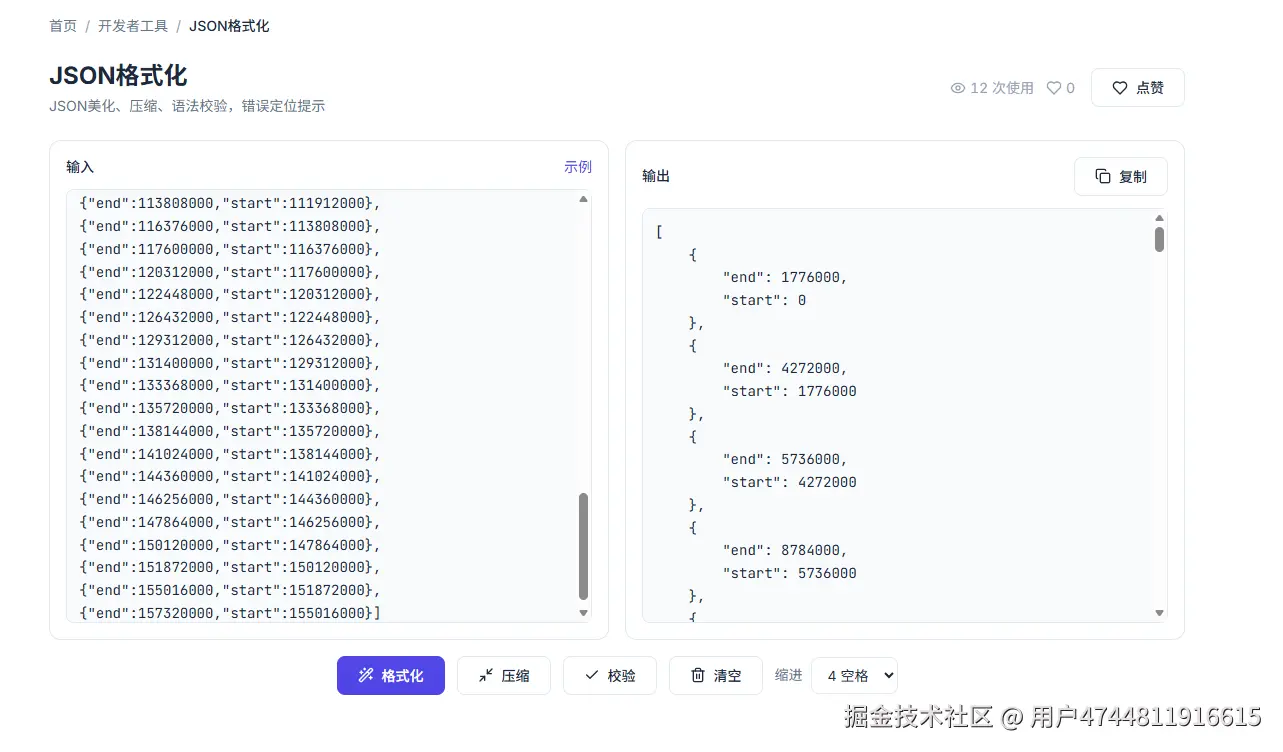Click output line "end": 4272000
The width and height of the screenshot is (1283, 752).
pyautogui.click(x=785, y=368)
